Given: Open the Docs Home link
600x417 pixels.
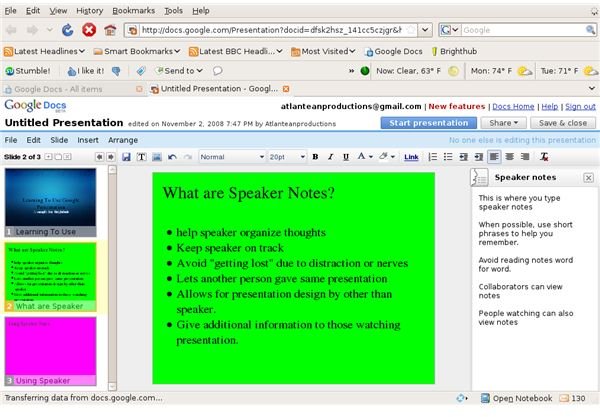Looking at the screenshot, I should [x=513, y=106].
